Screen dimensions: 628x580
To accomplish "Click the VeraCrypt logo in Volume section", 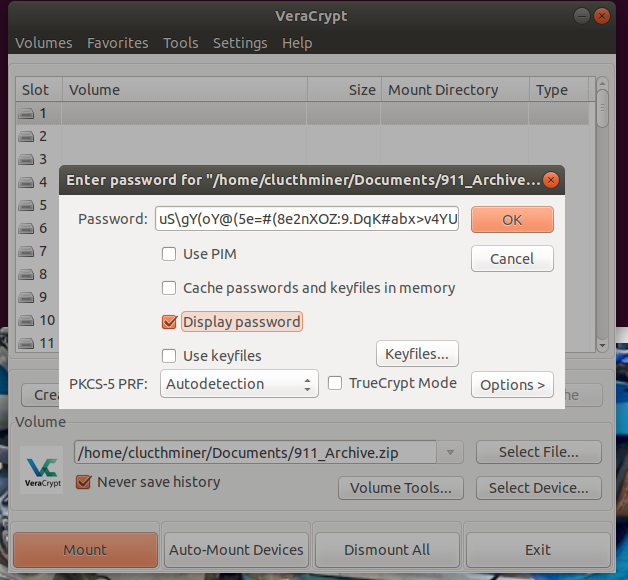I will (42, 470).
